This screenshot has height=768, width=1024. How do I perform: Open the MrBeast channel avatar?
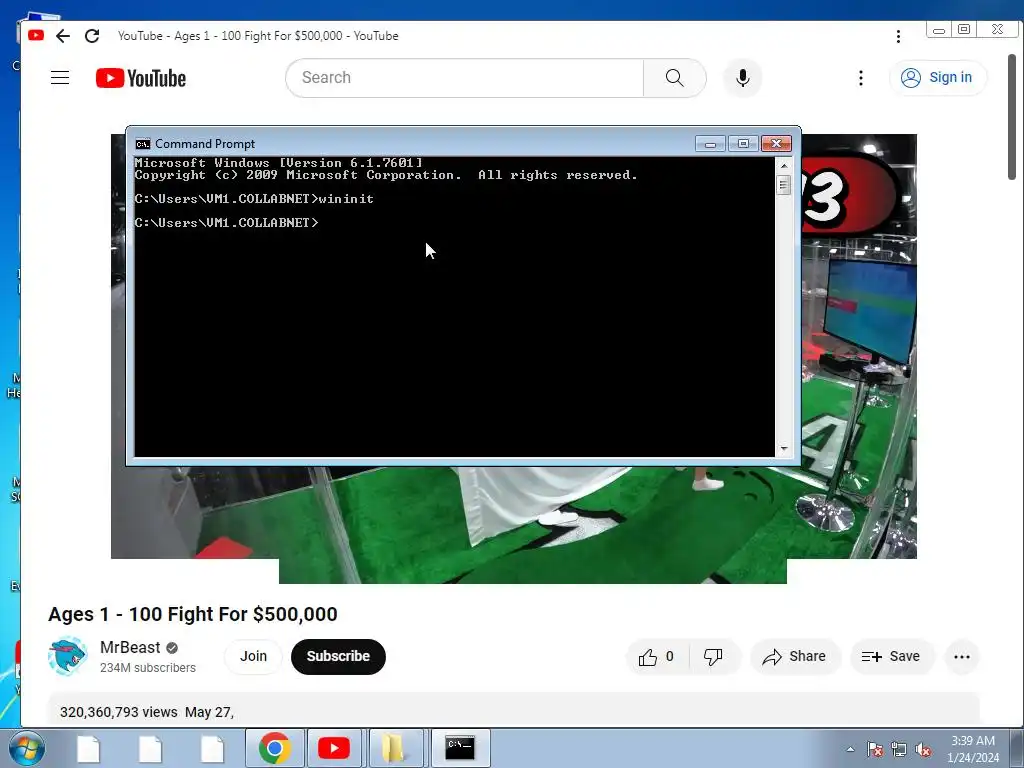click(x=67, y=656)
